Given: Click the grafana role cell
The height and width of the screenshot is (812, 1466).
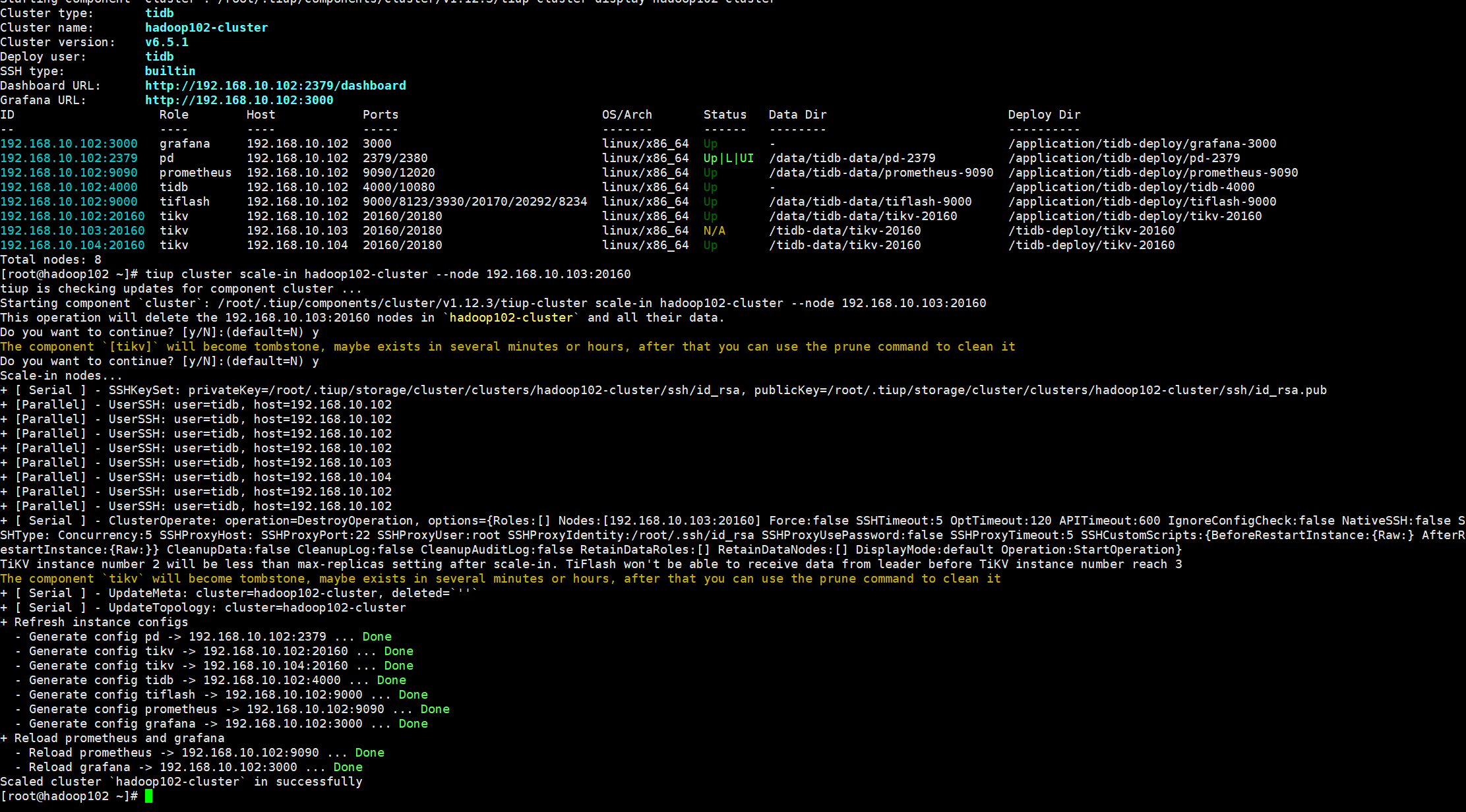Looking at the screenshot, I should [185, 144].
